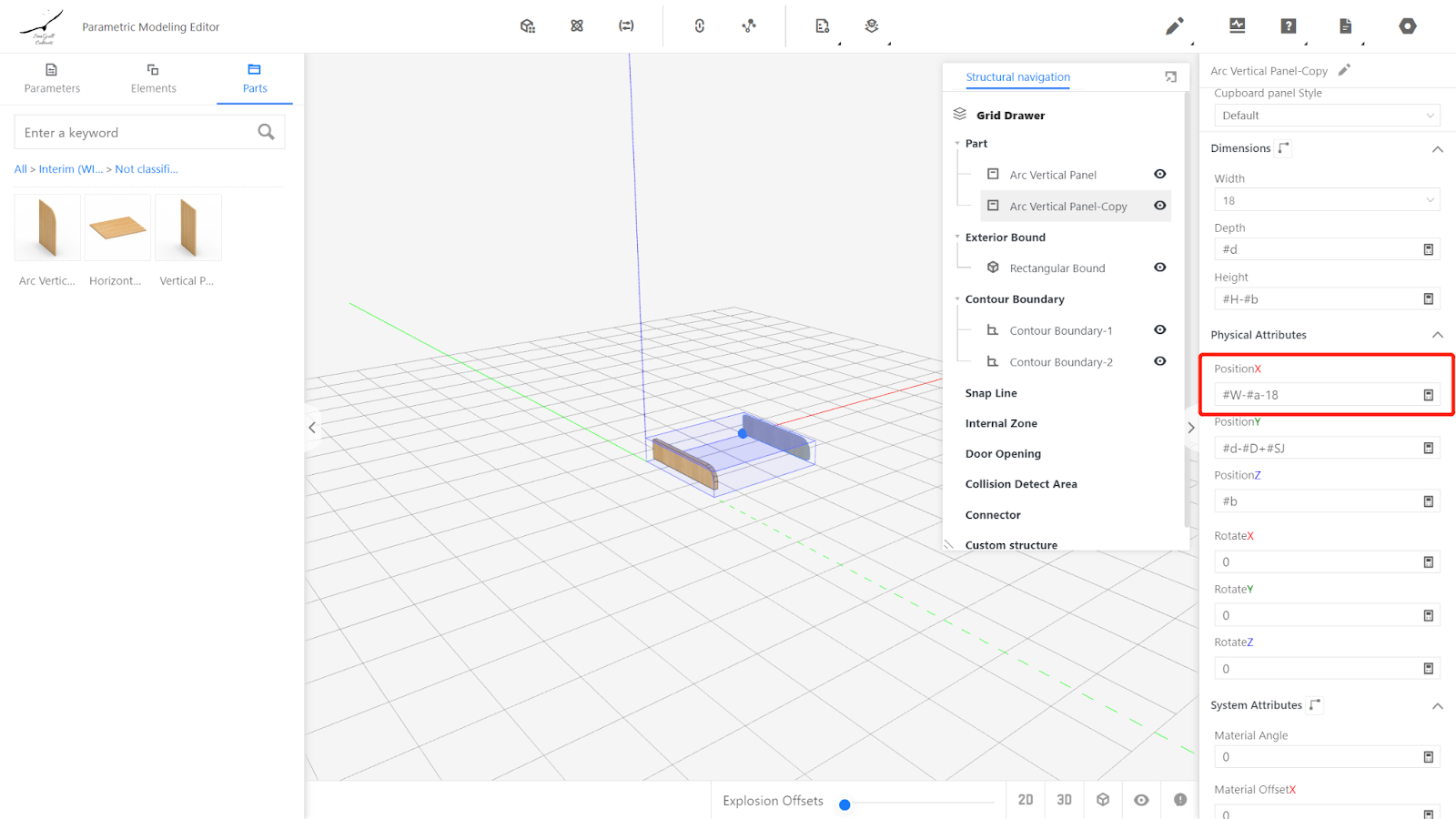
Task: Select the Horizontal panel thumbnail
Action: click(x=117, y=227)
